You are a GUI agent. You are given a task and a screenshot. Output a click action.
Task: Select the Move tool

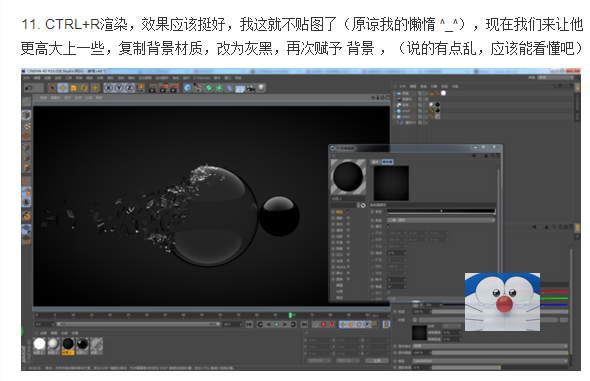coord(63,88)
